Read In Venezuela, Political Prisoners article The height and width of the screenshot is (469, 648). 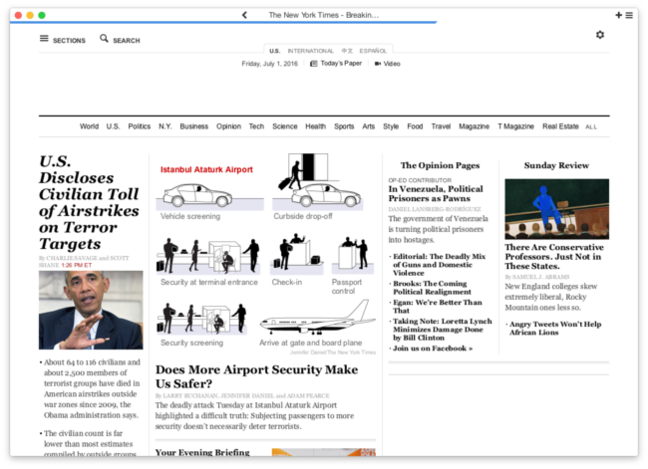436,194
